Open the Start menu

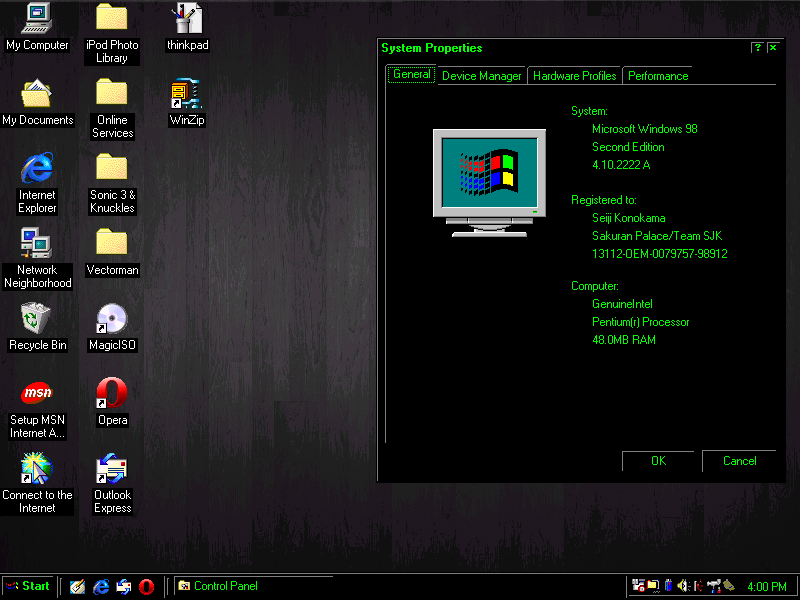coord(28,586)
